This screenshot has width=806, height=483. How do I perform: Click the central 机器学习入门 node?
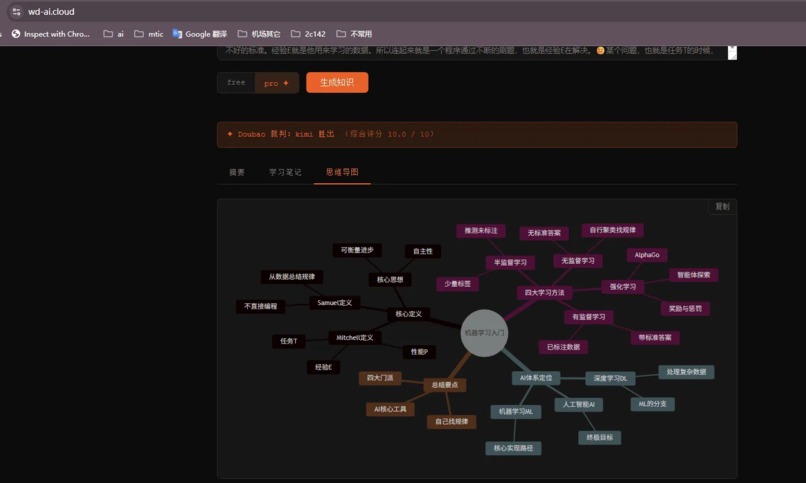coord(484,333)
